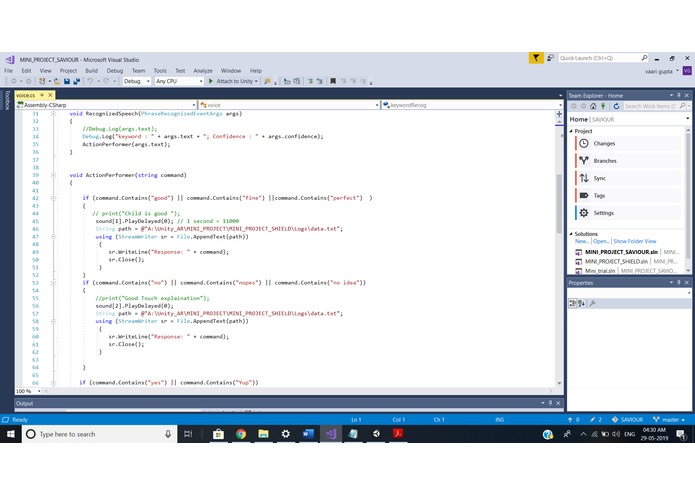Viewport: 695px width, 494px height.
Task: Open the 100 % zoom level dropdown
Action: point(28,391)
